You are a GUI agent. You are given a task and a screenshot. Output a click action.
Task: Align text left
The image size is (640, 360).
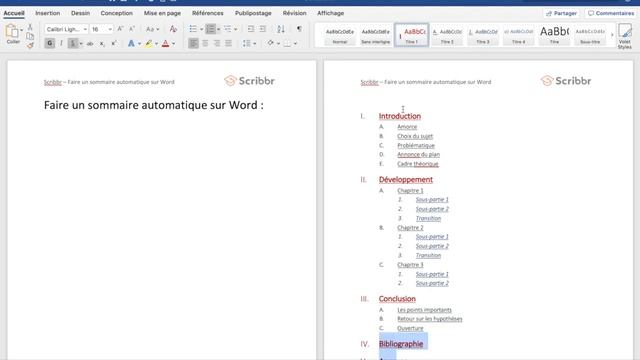[193, 43]
